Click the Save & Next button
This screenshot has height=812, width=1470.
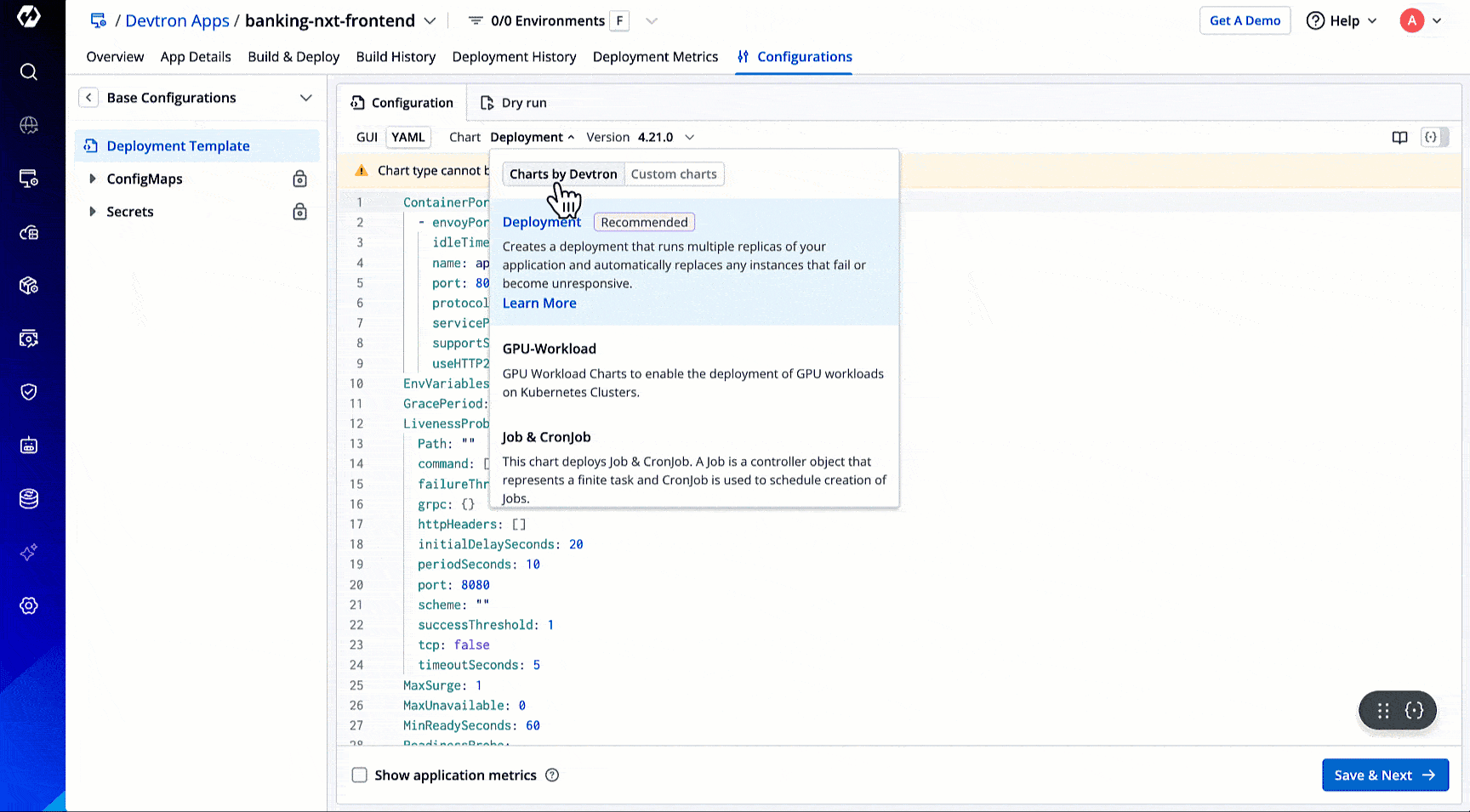click(1384, 775)
